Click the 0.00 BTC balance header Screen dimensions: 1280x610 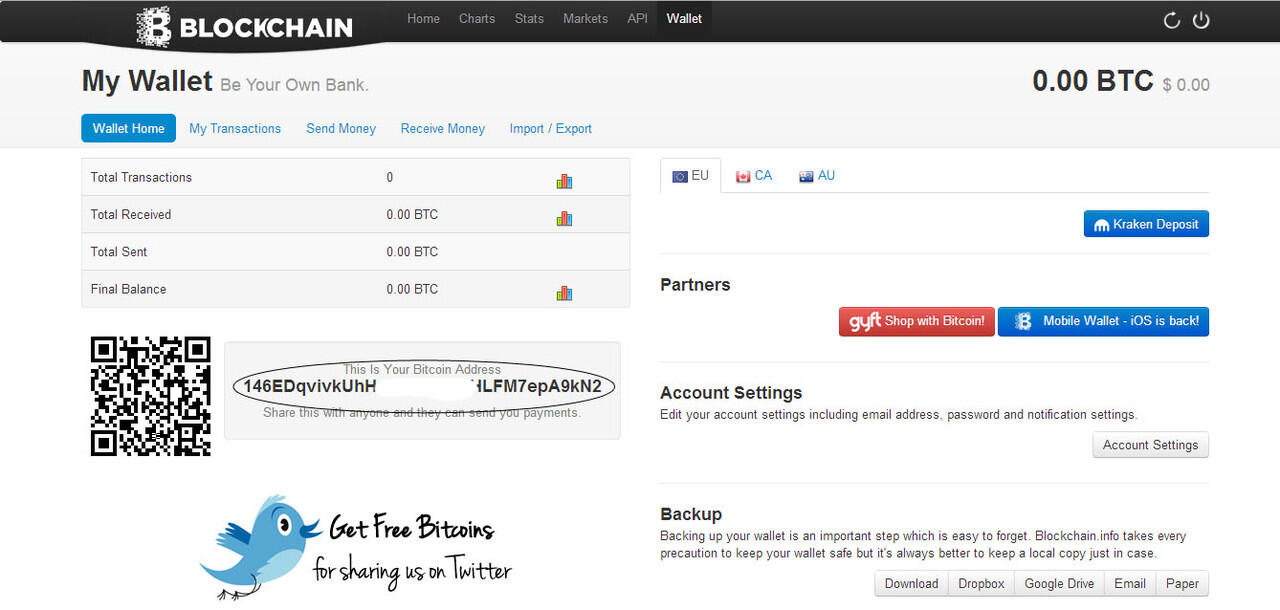[1092, 81]
